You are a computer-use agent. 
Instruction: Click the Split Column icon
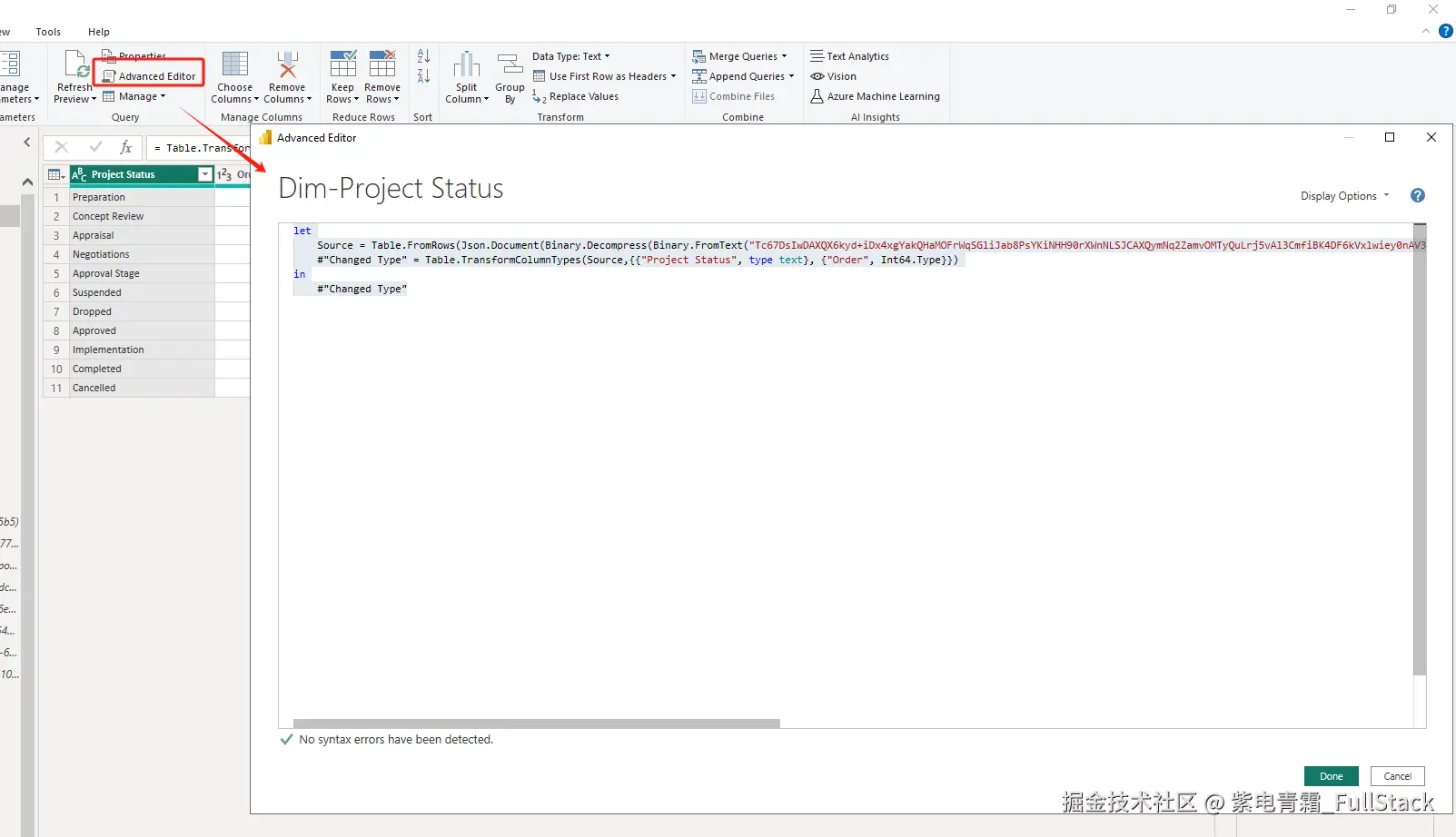point(467,64)
